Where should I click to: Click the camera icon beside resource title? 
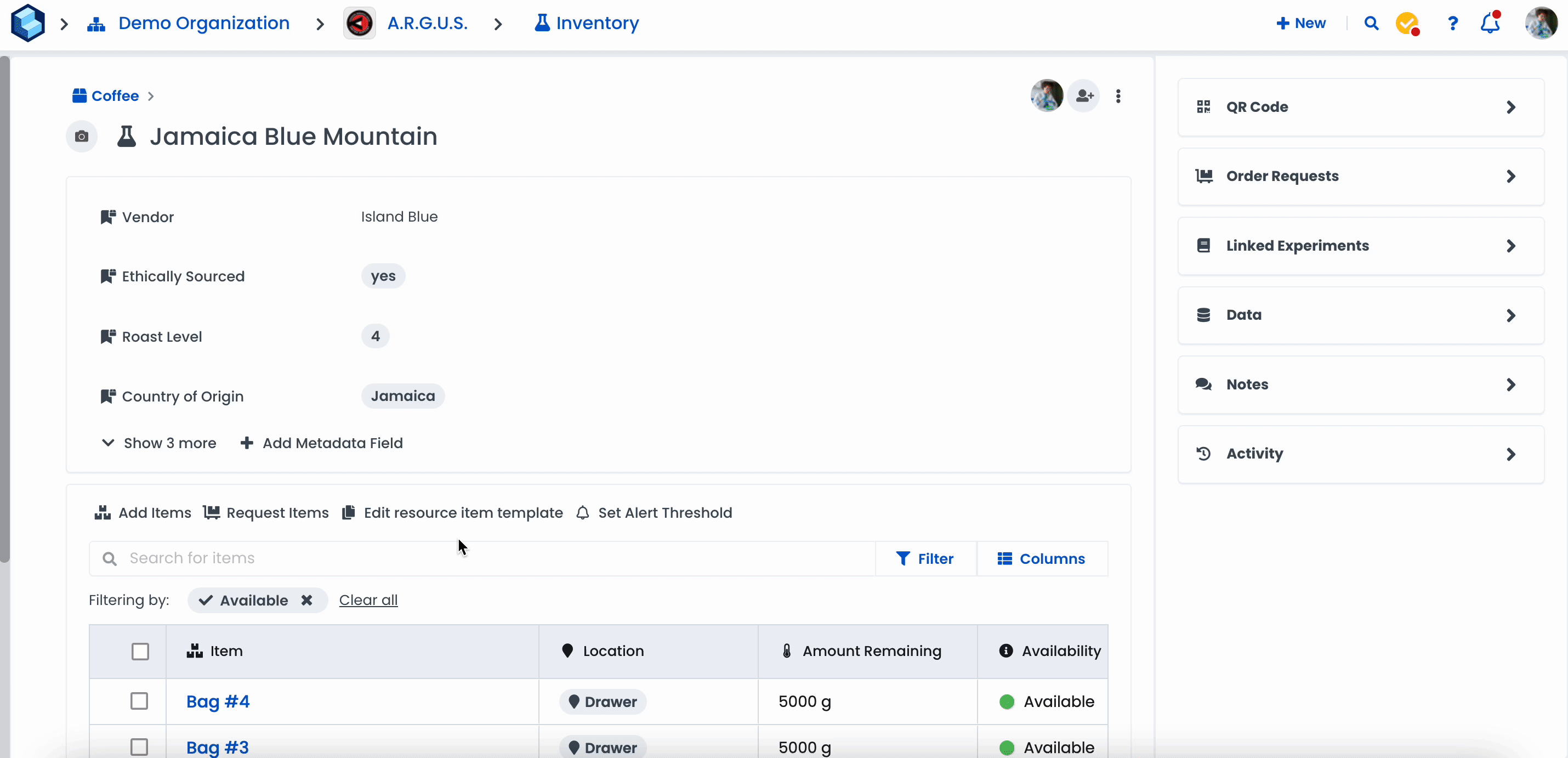[82, 137]
